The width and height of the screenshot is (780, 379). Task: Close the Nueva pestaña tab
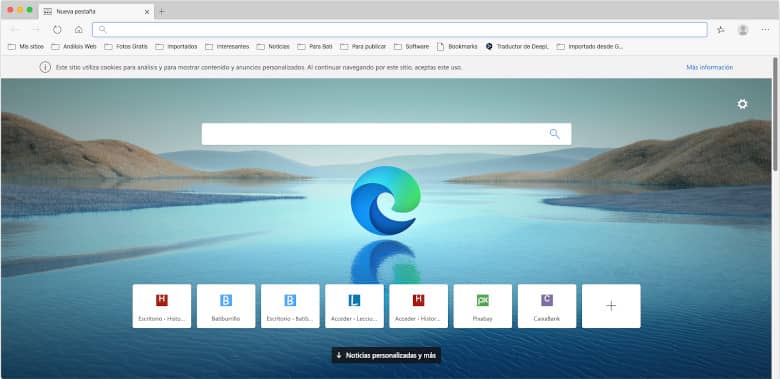[147, 11]
